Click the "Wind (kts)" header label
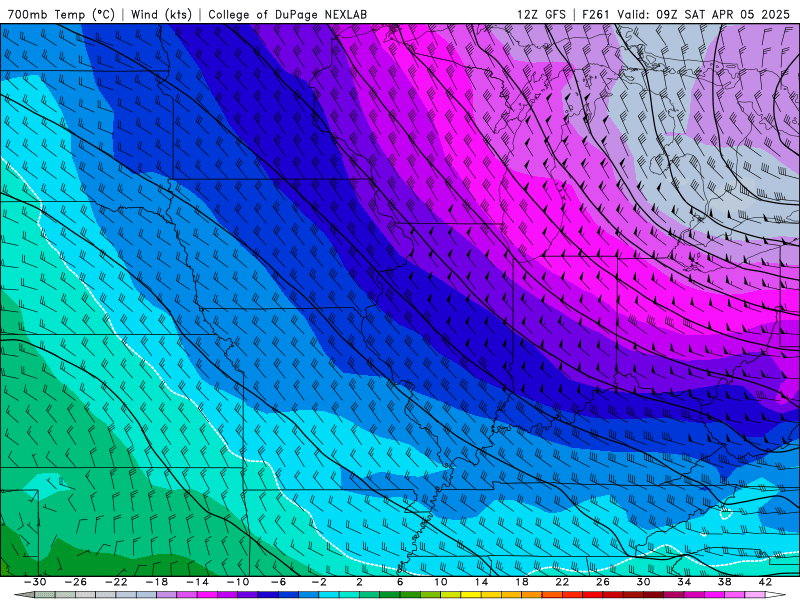Screen dimensions: 800x600 point(161,14)
